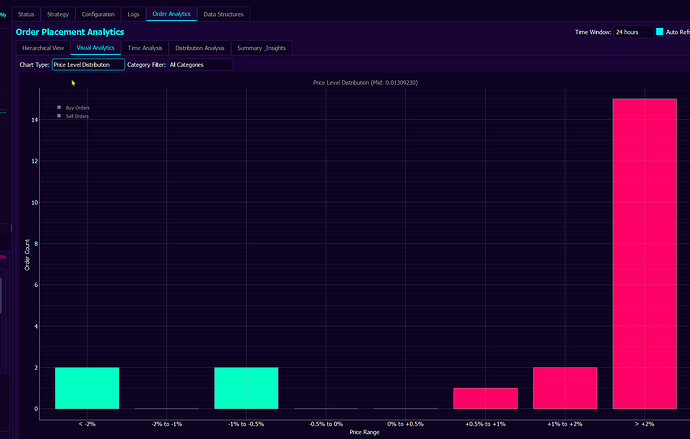Switch to Hierarchical View sub-tab

43,48
